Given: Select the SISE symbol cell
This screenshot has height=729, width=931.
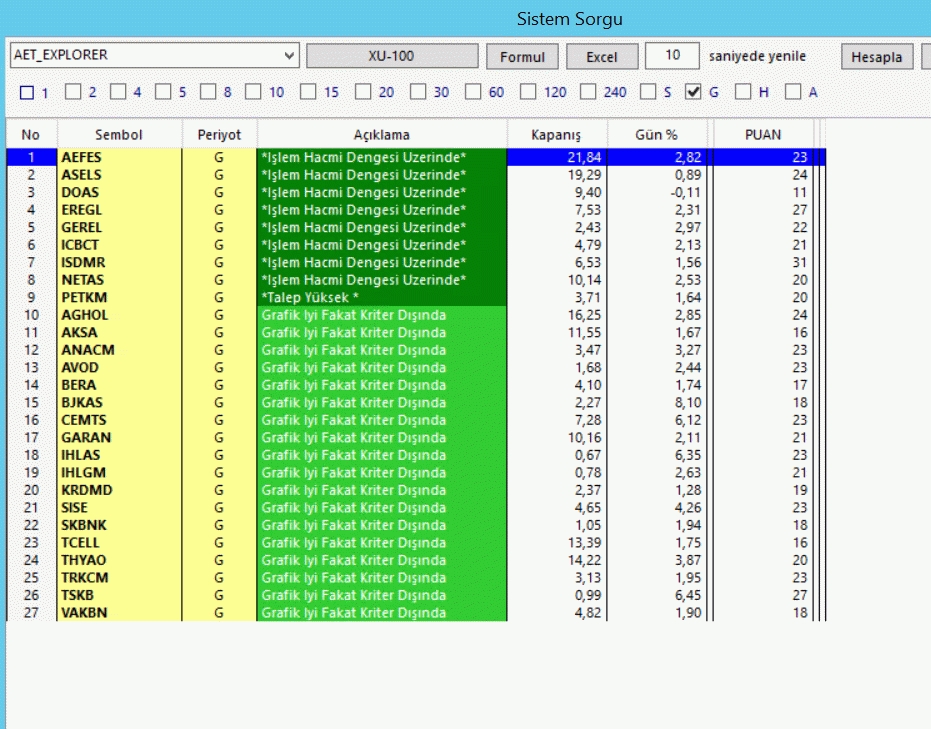Looking at the screenshot, I should 119,508.
